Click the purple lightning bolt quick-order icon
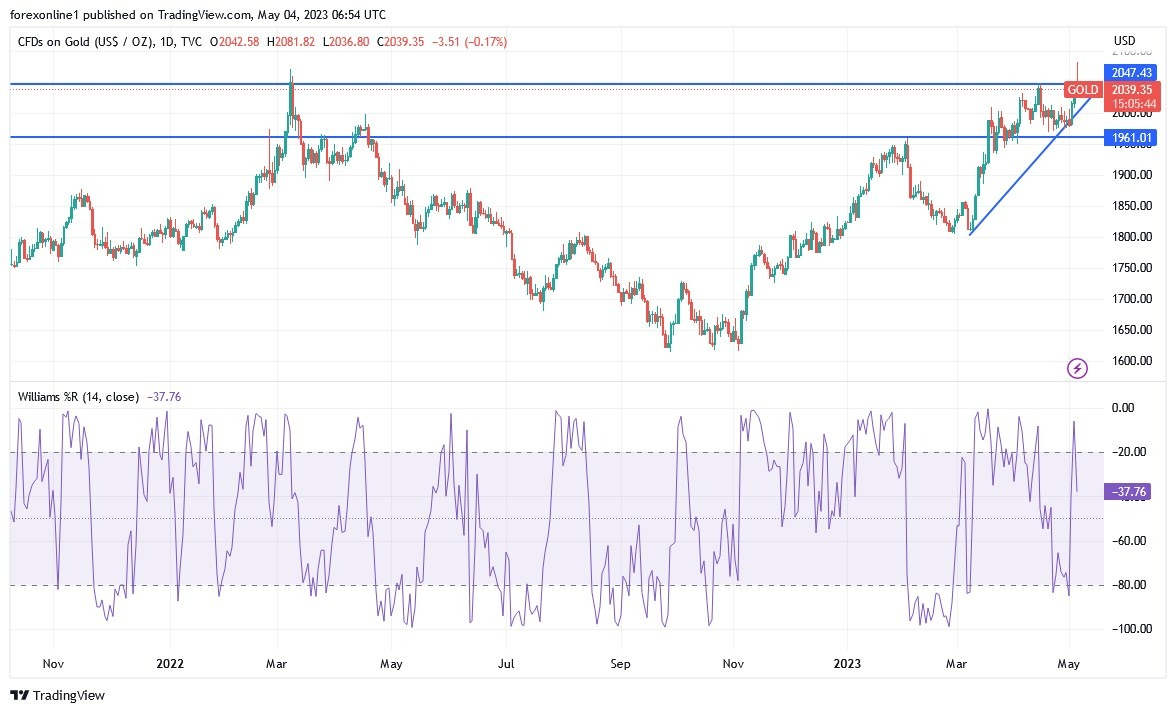The height and width of the screenshot is (713, 1176). 1076,368
